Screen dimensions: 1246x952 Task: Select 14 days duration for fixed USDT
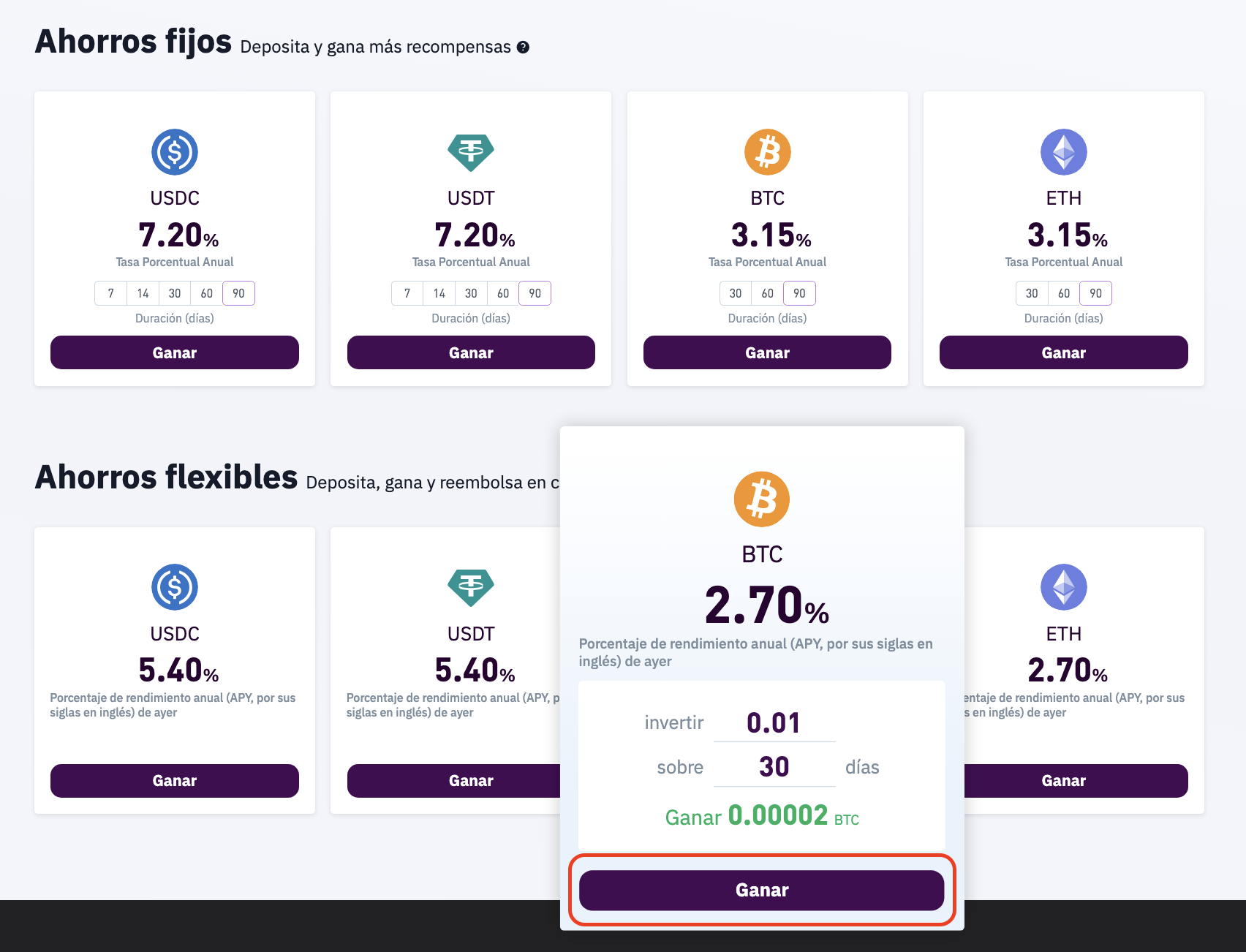click(439, 293)
